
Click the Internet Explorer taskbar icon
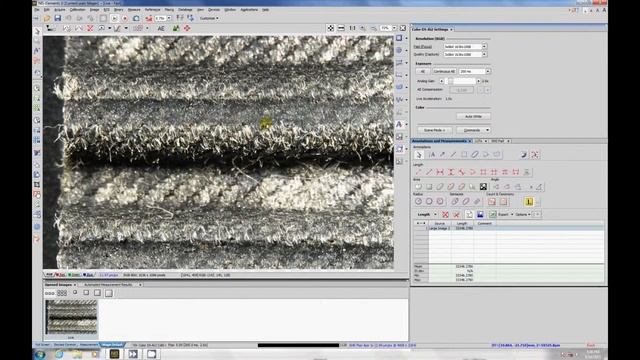60,354
